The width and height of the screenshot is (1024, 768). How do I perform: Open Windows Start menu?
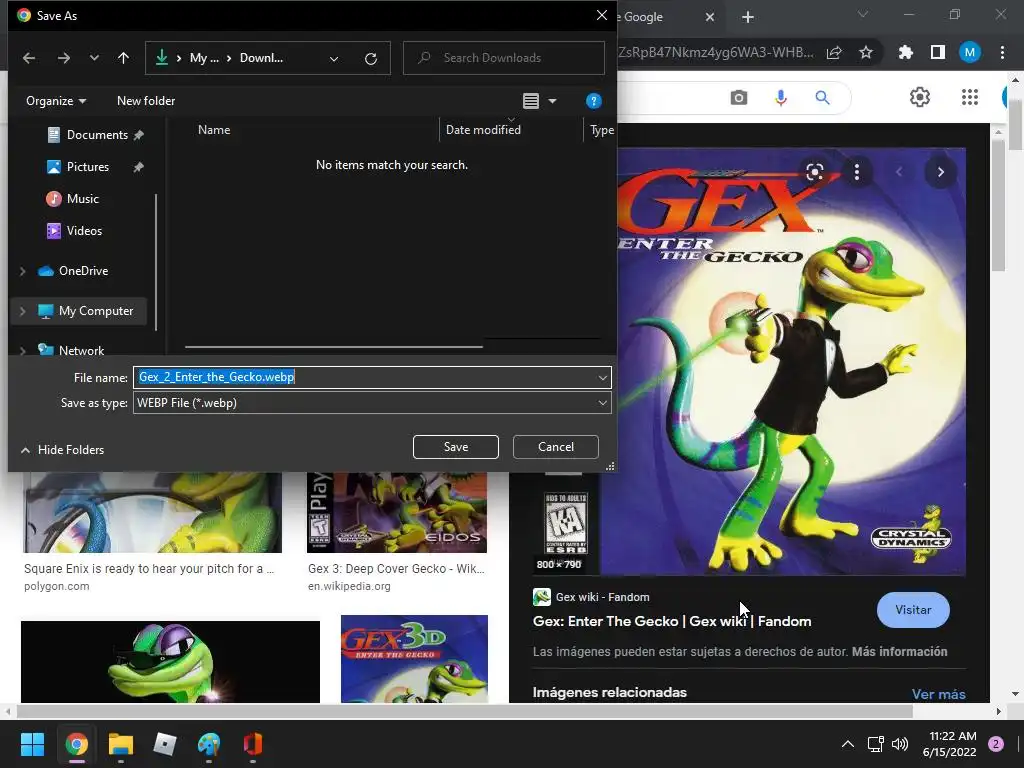tap(32, 744)
